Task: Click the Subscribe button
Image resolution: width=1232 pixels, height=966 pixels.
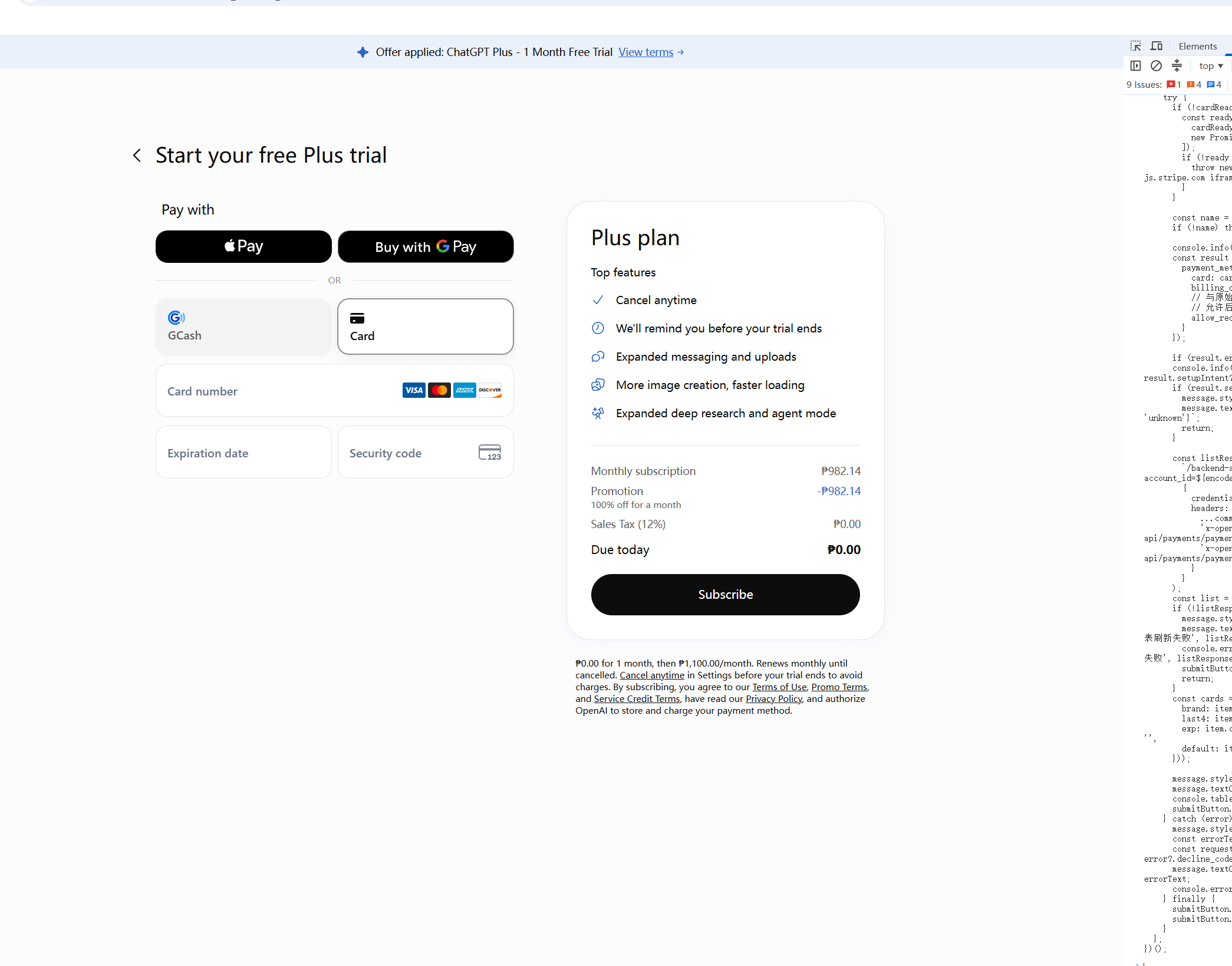Action: tap(725, 595)
